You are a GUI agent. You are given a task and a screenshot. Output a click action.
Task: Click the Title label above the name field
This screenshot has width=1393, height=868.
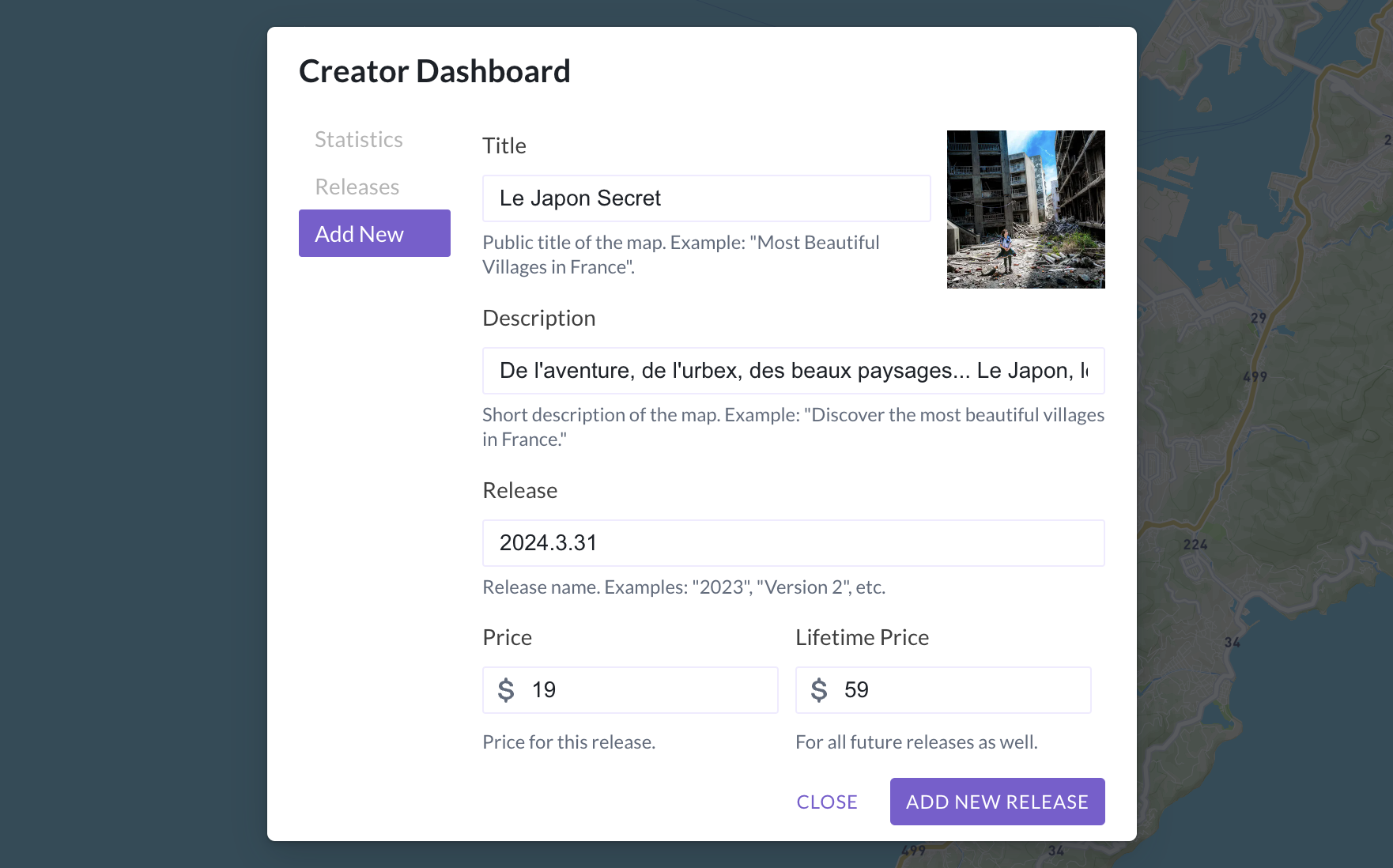(x=504, y=145)
